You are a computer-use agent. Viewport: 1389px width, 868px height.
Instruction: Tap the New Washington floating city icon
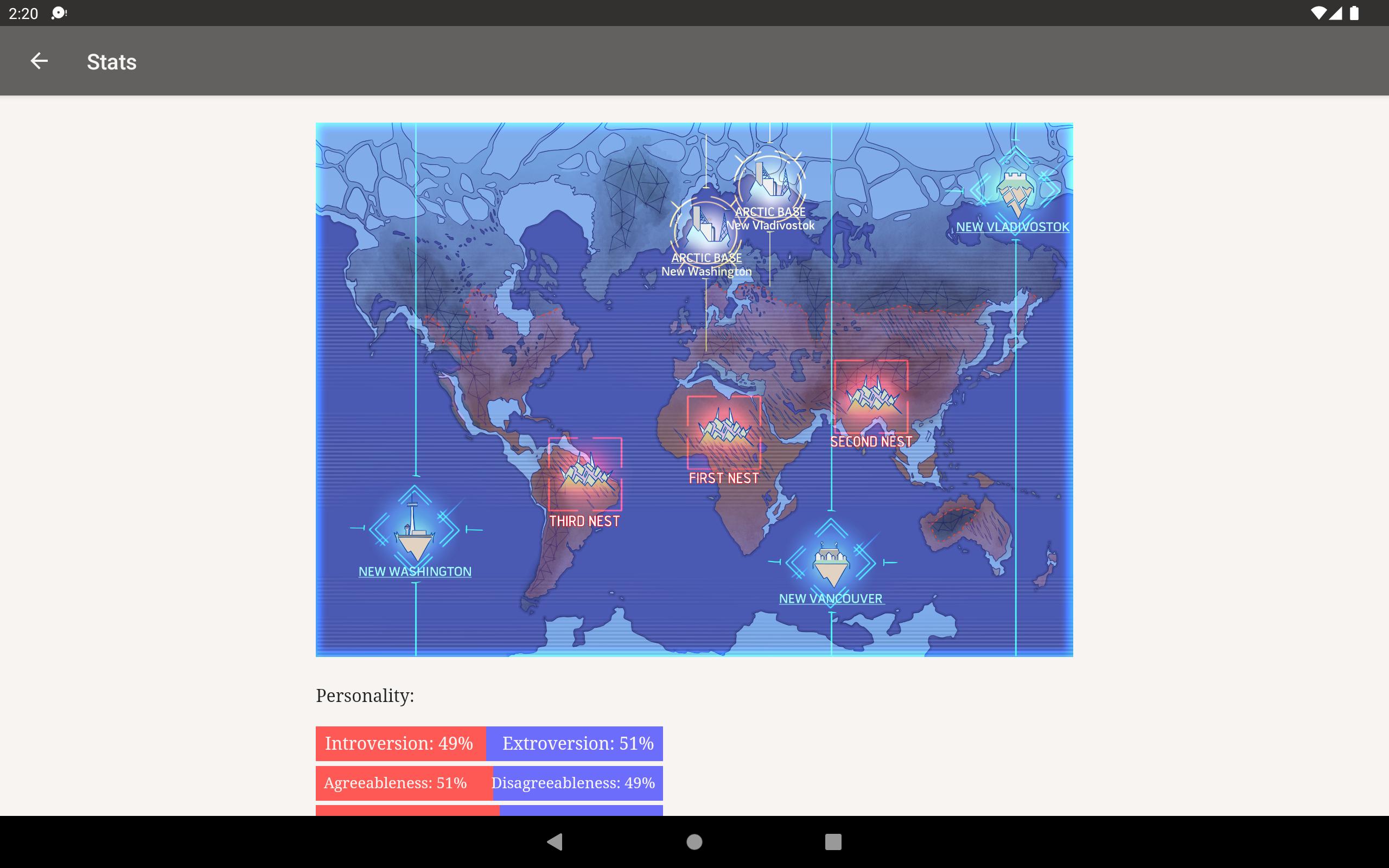tap(414, 531)
